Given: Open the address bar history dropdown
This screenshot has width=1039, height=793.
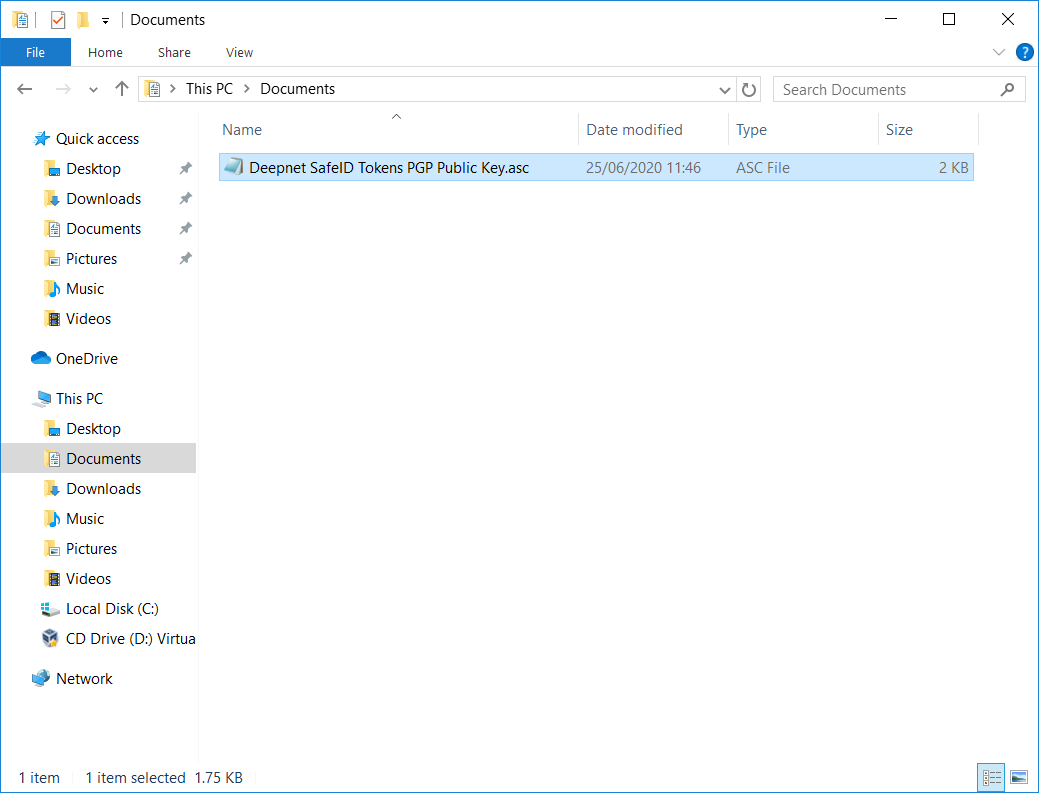Looking at the screenshot, I should click(725, 89).
